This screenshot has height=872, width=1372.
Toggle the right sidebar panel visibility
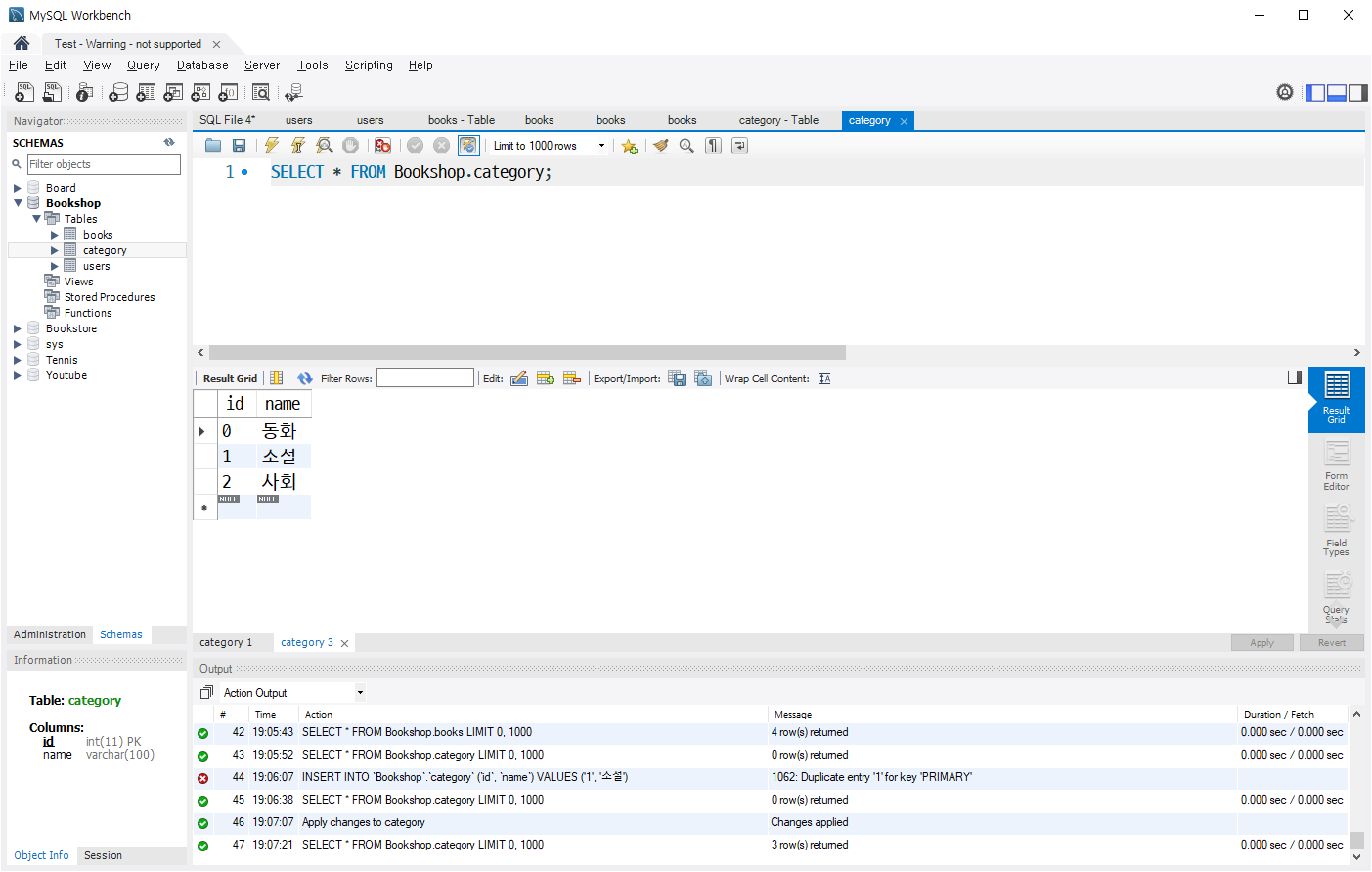click(1358, 93)
